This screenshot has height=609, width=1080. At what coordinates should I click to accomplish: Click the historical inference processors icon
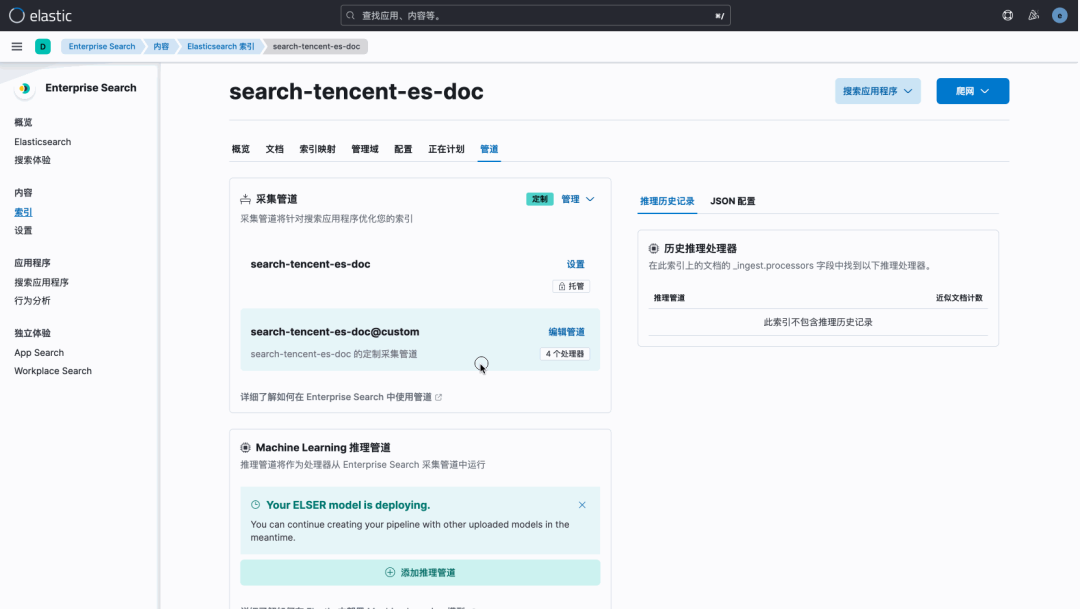[x=654, y=249]
